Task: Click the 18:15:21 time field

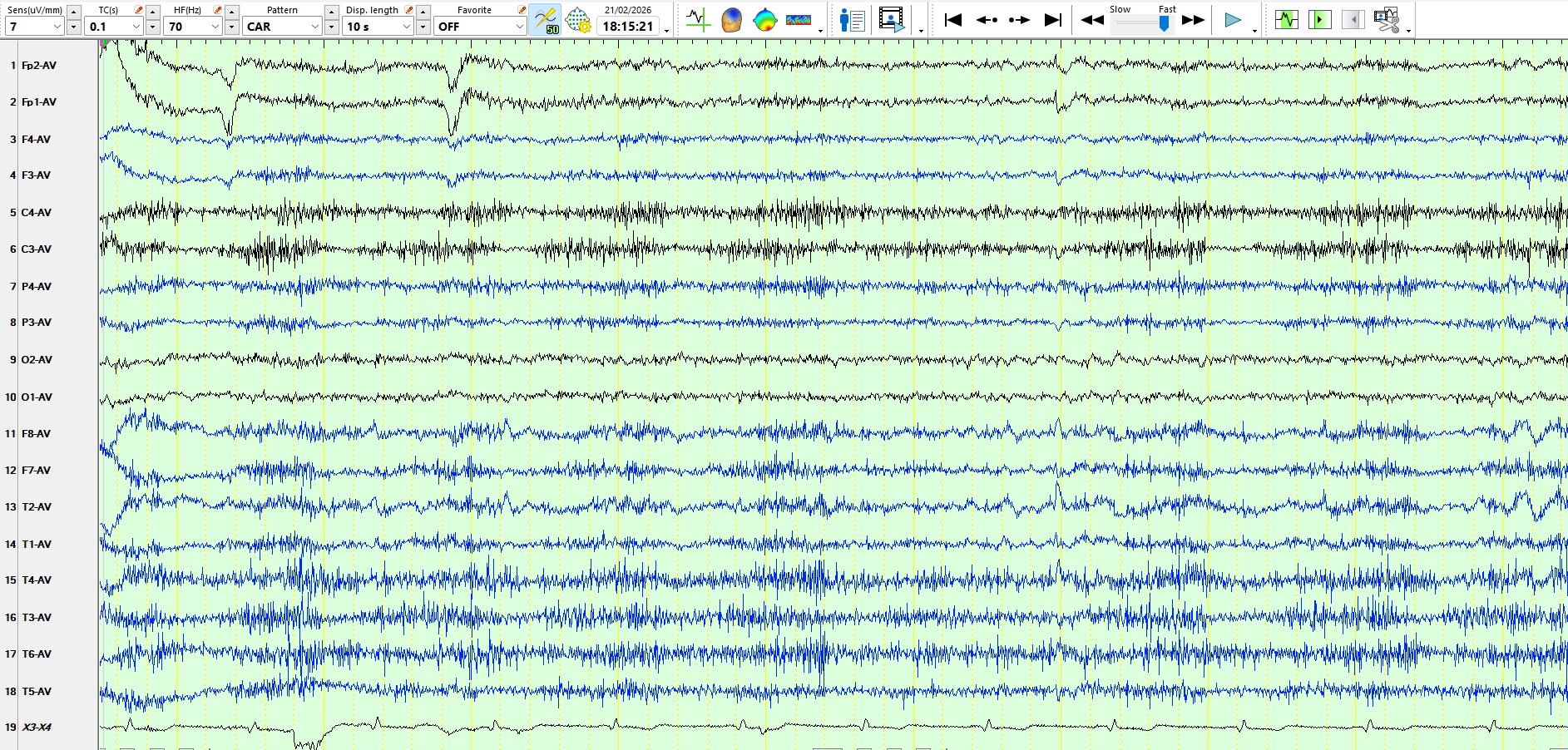Action: pos(628,27)
